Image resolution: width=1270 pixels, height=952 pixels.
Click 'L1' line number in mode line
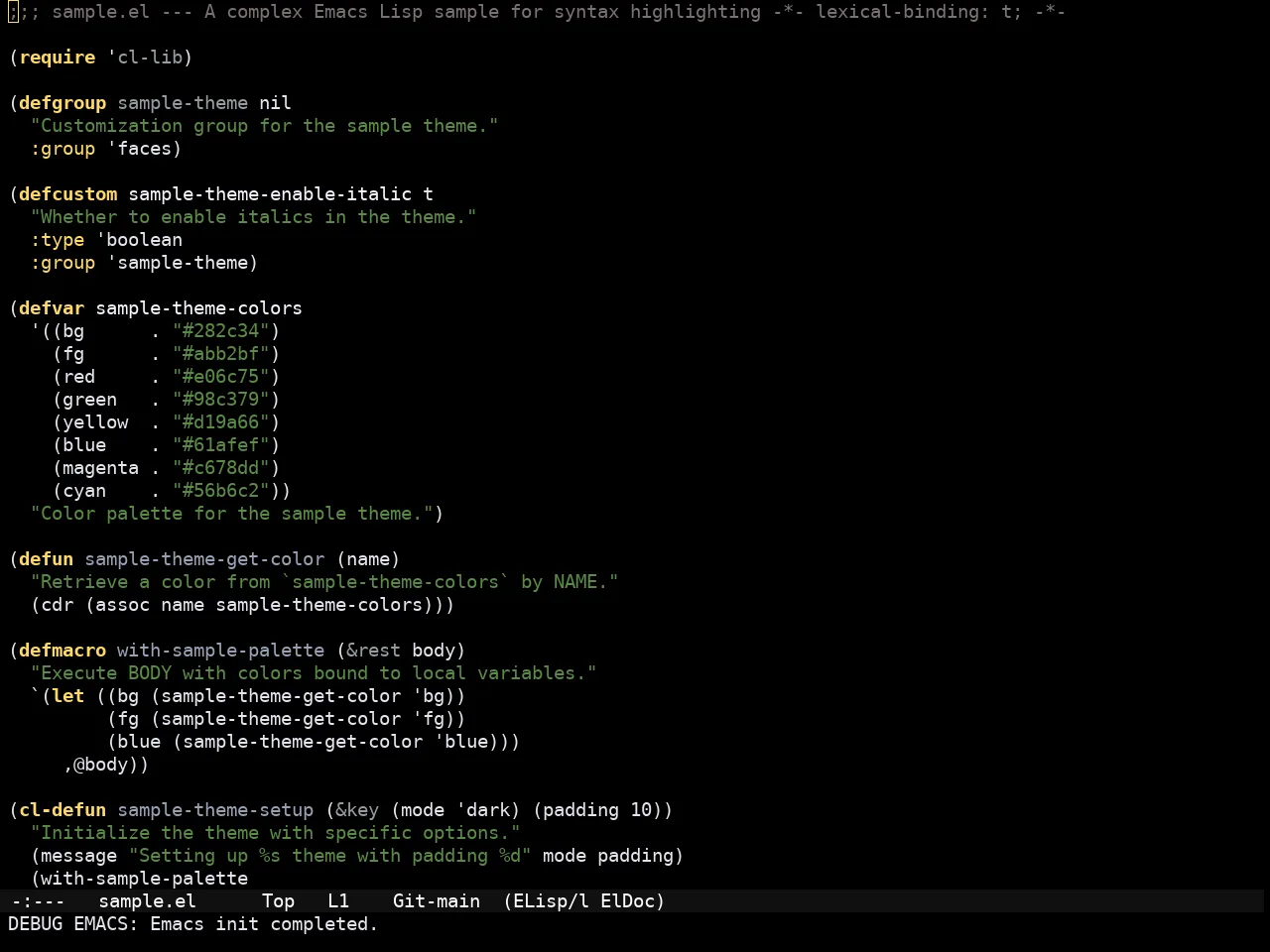pyautogui.click(x=338, y=901)
